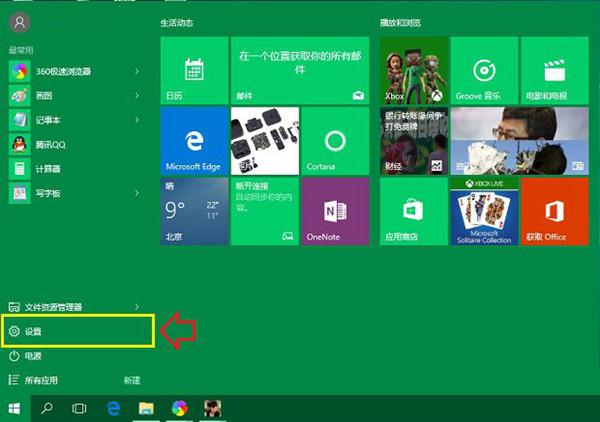600x422 pixels.
Task: Open the 日历 calendar tile
Action: (194, 70)
